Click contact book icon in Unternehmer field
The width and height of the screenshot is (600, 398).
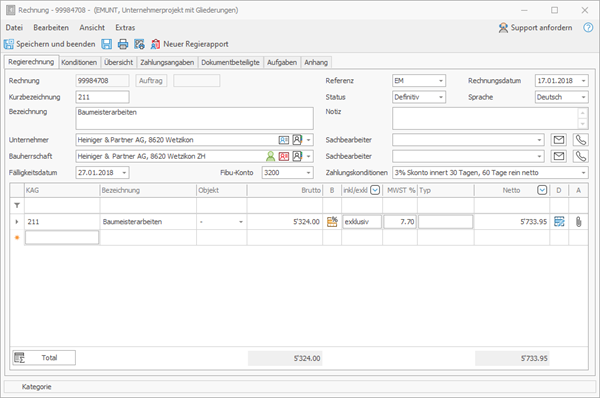(297, 140)
